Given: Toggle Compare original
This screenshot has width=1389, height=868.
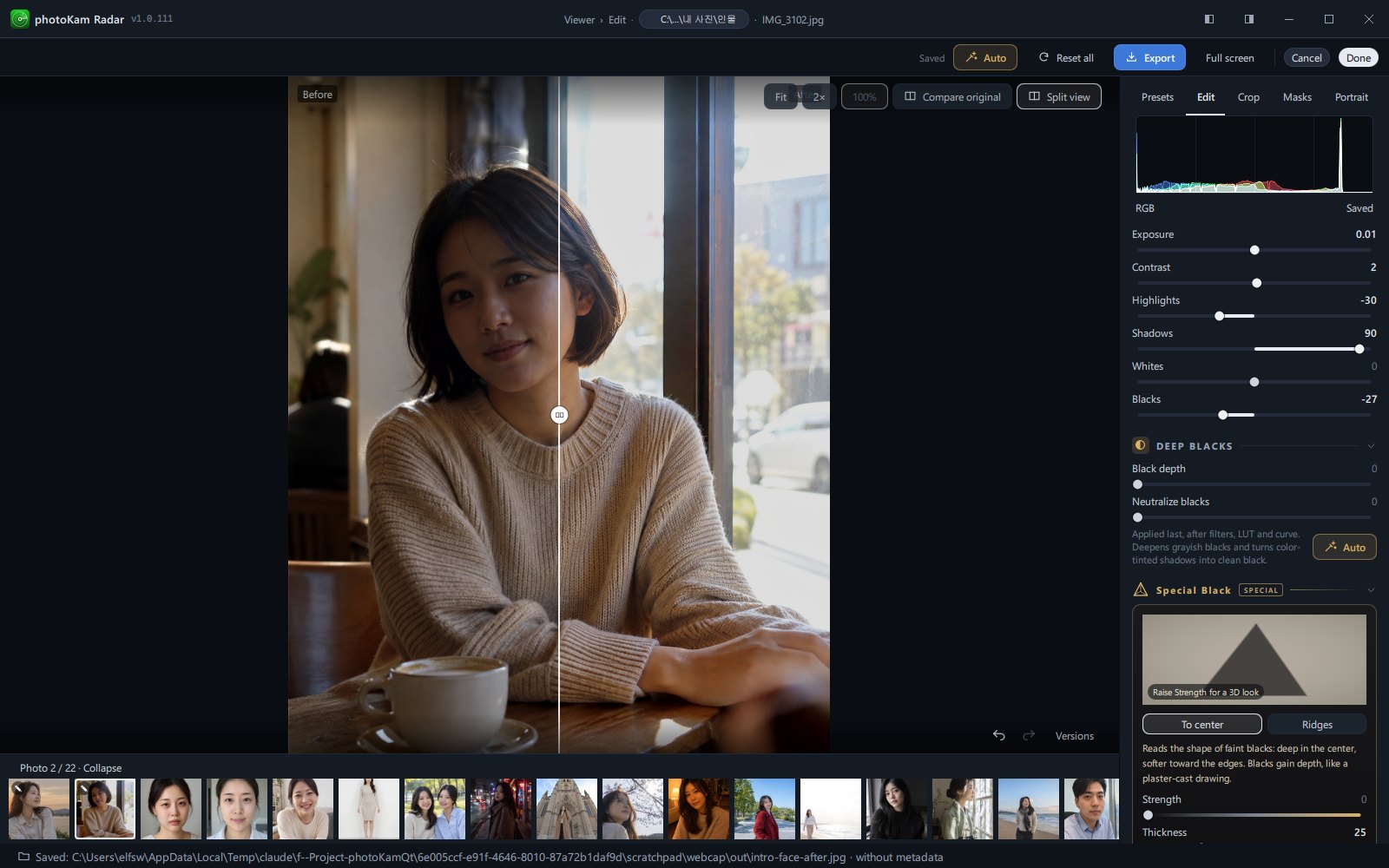Looking at the screenshot, I should coord(952,96).
